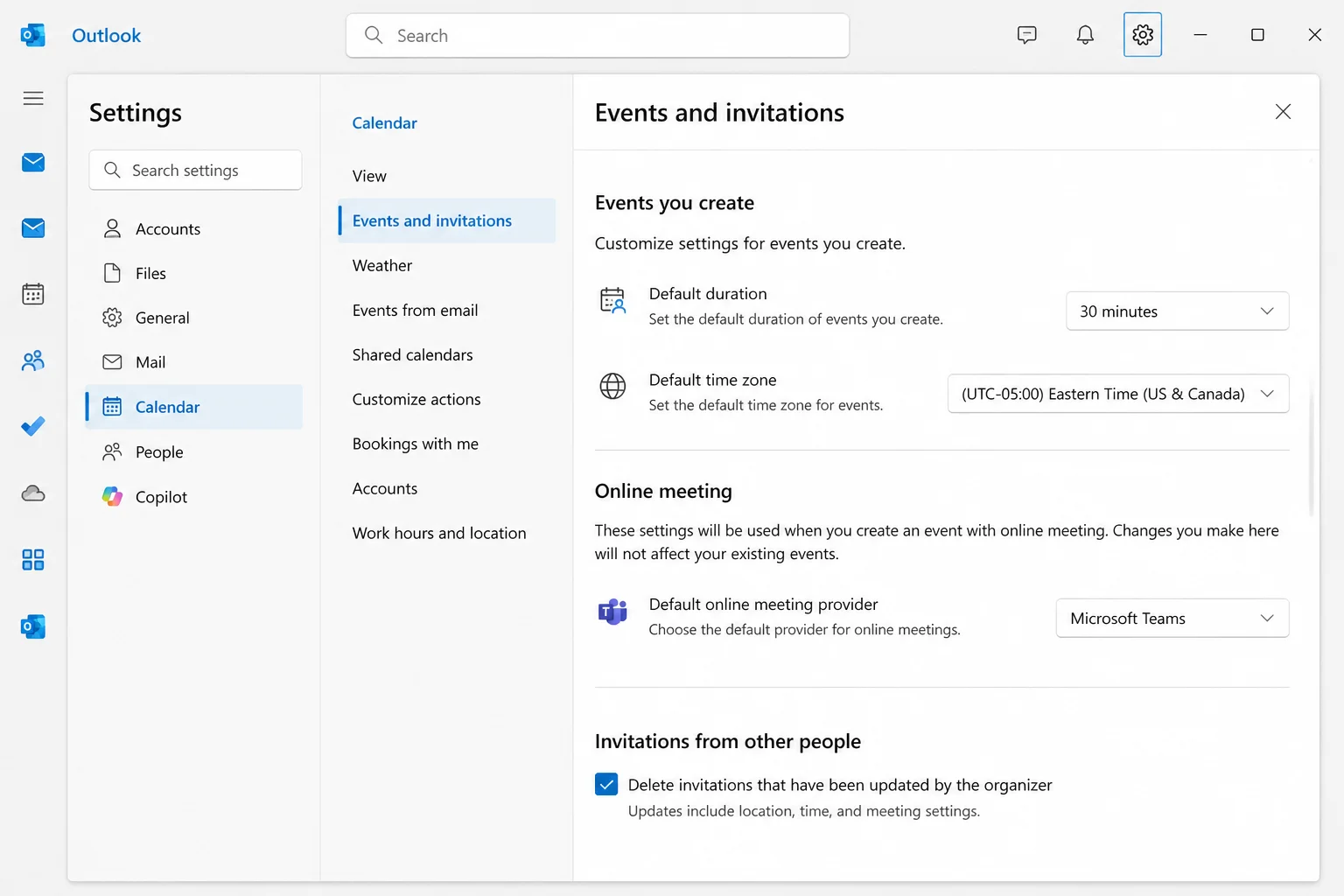Open the People icon in left rail
The image size is (1344, 896).
click(33, 360)
